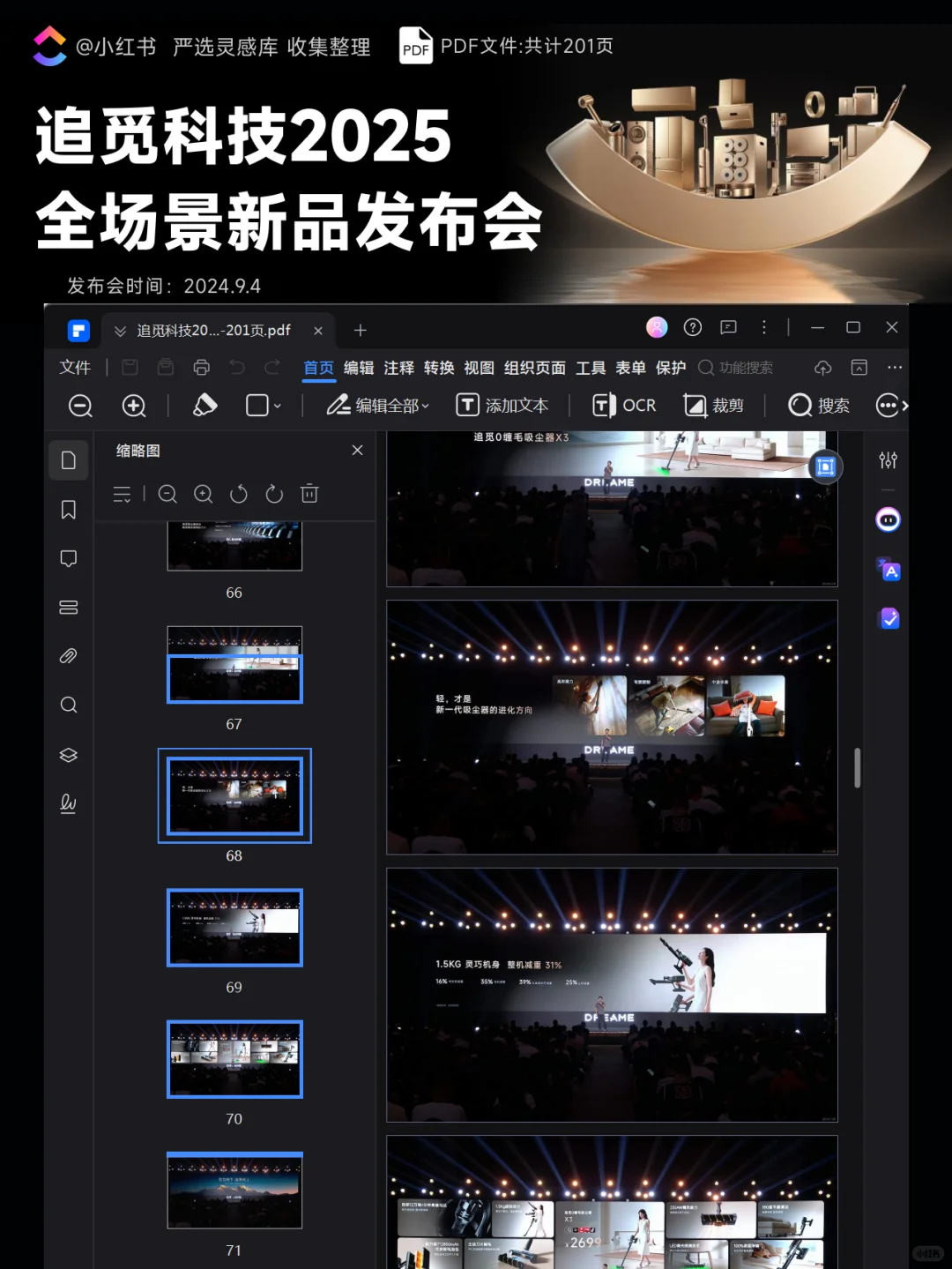This screenshot has height=1269, width=952.
Task: Click the OCR button
Action: pos(624,405)
